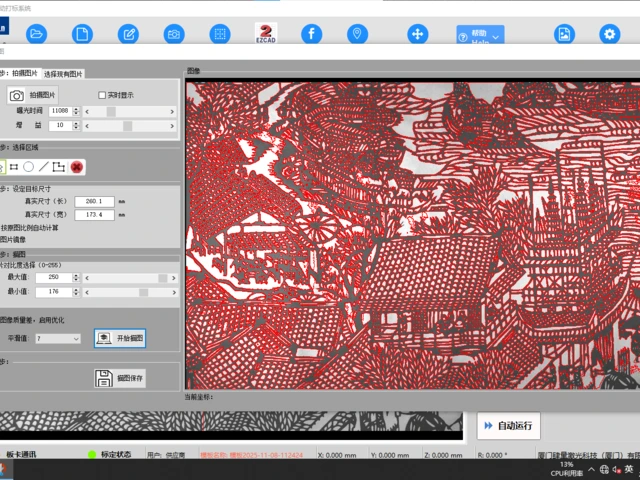Image resolution: width=640 pixels, height=480 pixels.
Task: Click the green 标定状态 indicator
Action: [92, 454]
